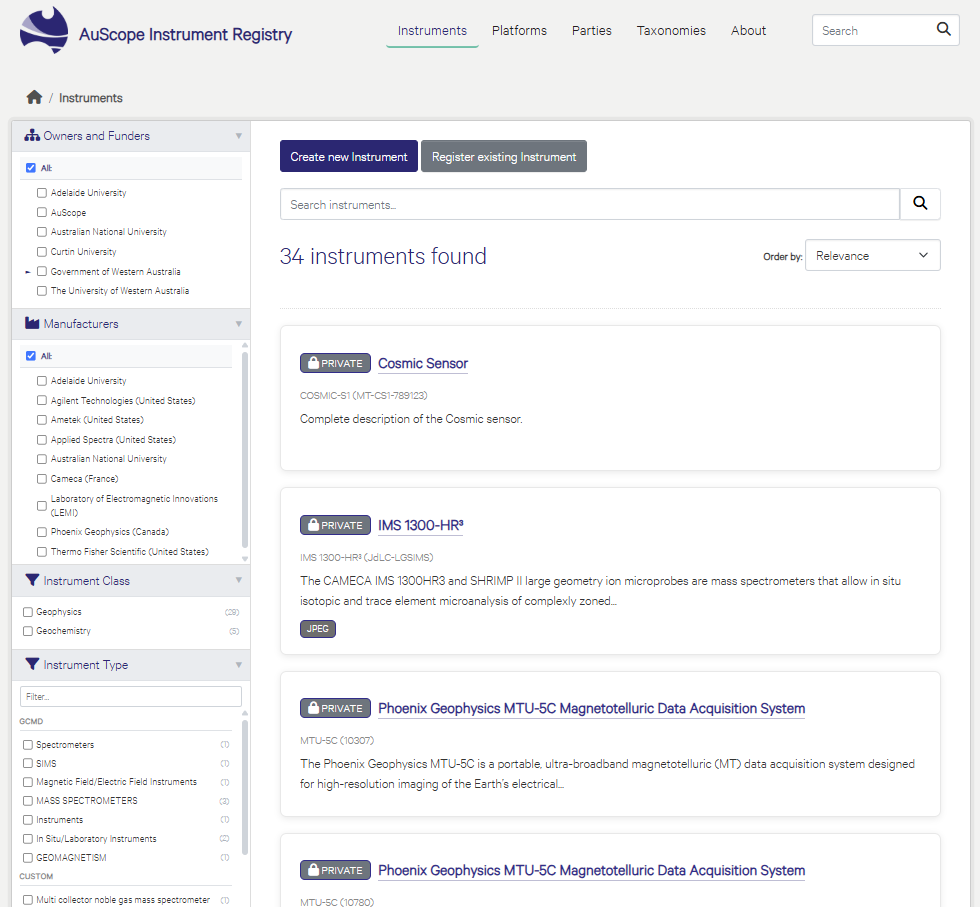980x907 pixels.
Task: Check the University of Western Australia checkbox
Action: [42, 291]
